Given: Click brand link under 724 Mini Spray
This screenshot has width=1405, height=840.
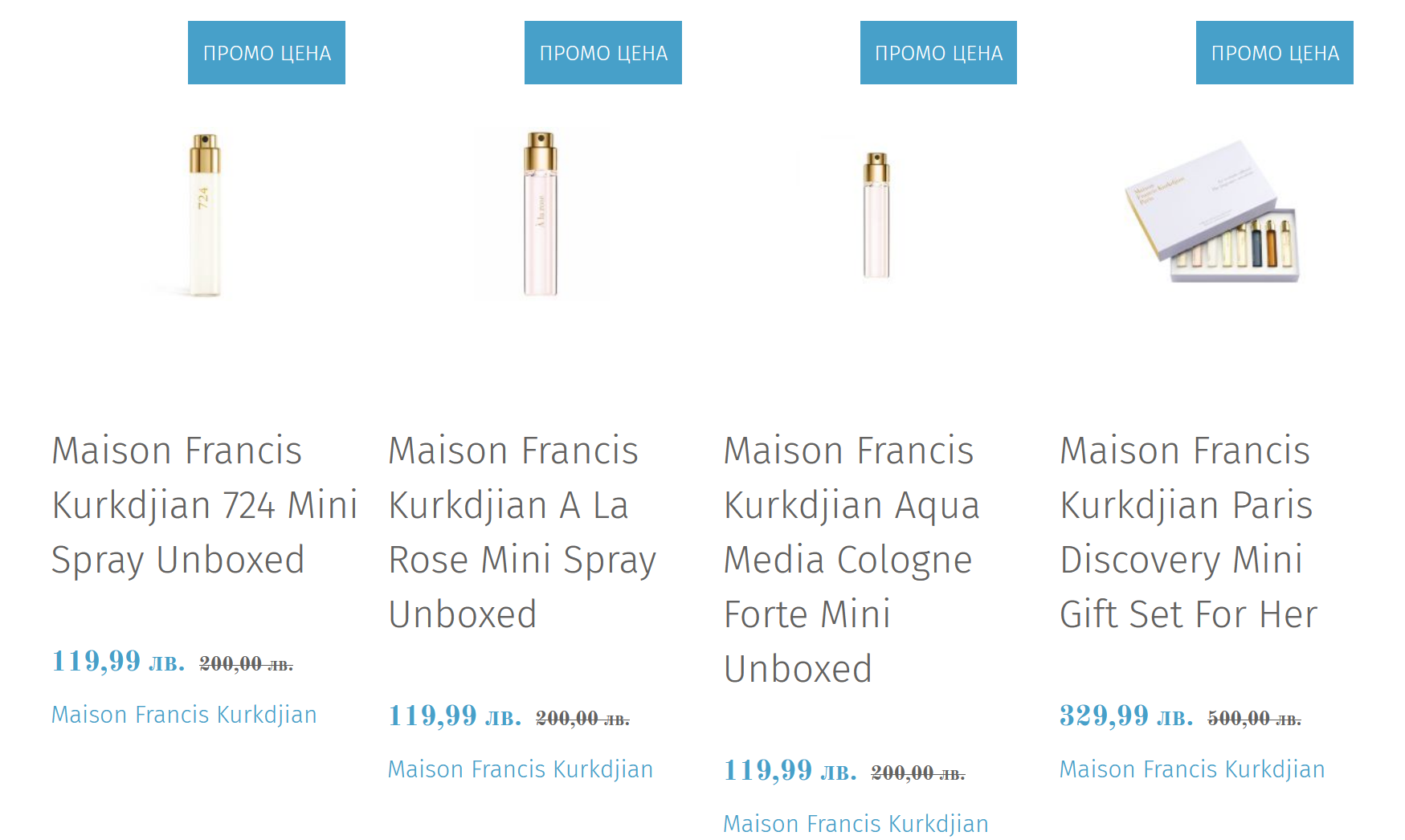Looking at the screenshot, I should coord(184,715).
